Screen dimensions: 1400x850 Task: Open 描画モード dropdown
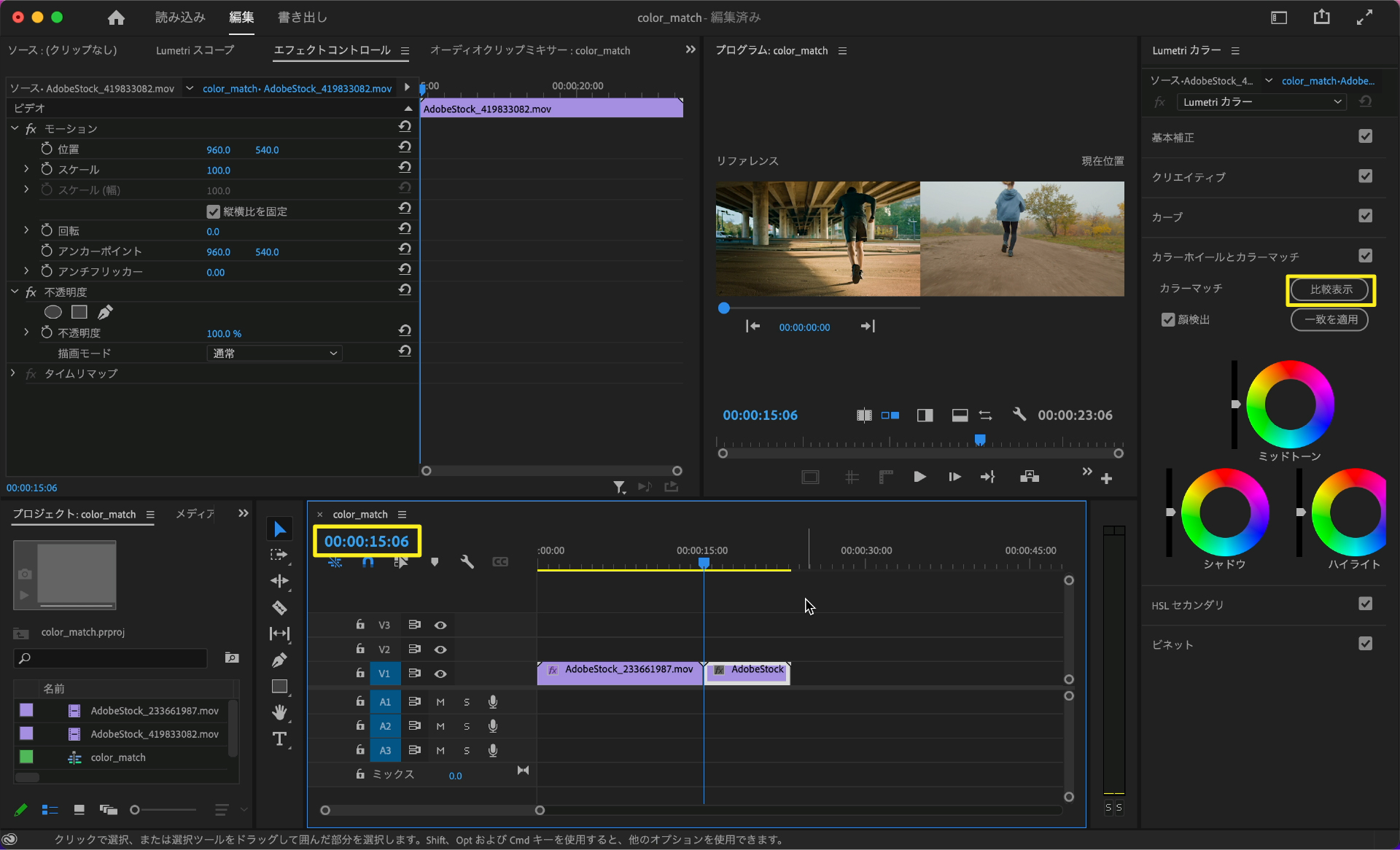(x=275, y=354)
